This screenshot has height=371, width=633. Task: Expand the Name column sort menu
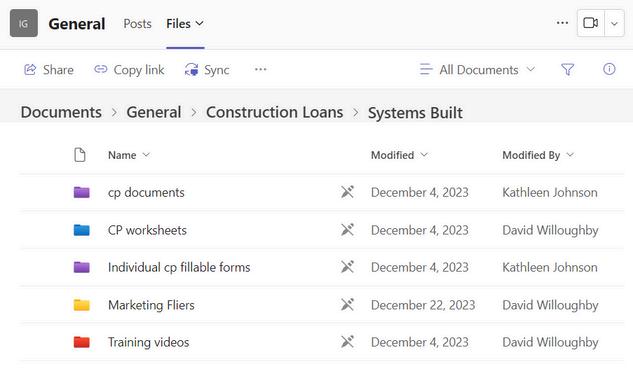pyautogui.click(x=129, y=155)
